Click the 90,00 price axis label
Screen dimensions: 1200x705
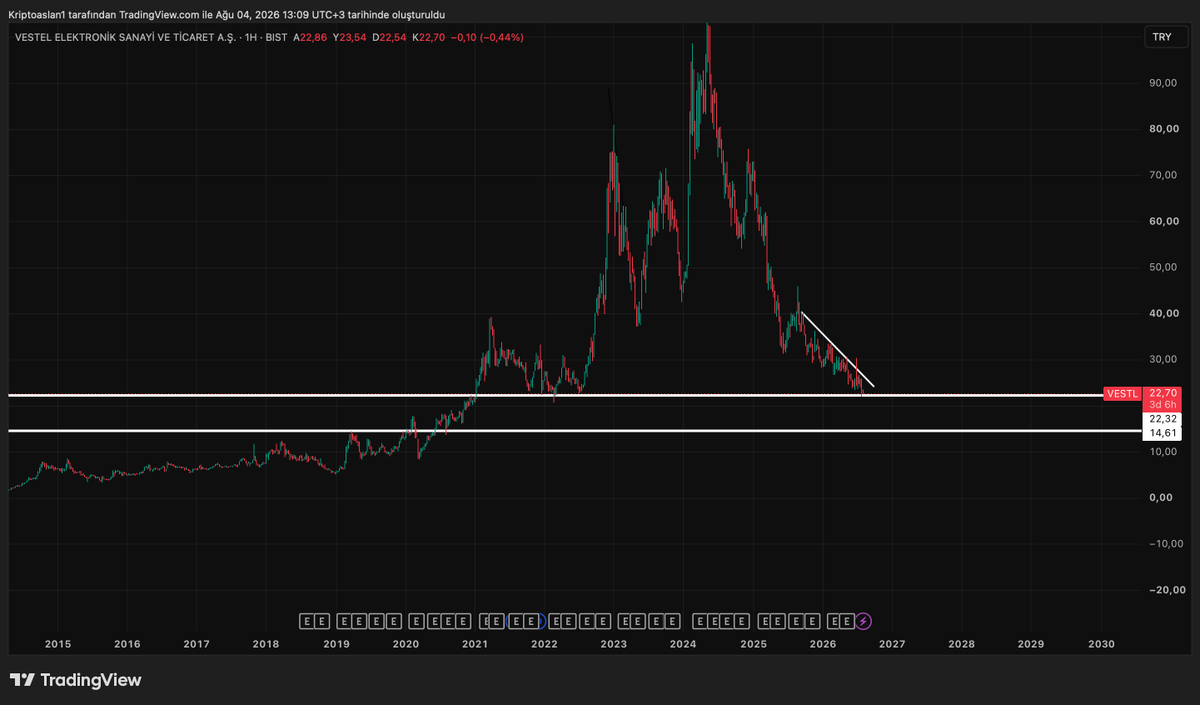click(1161, 83)
